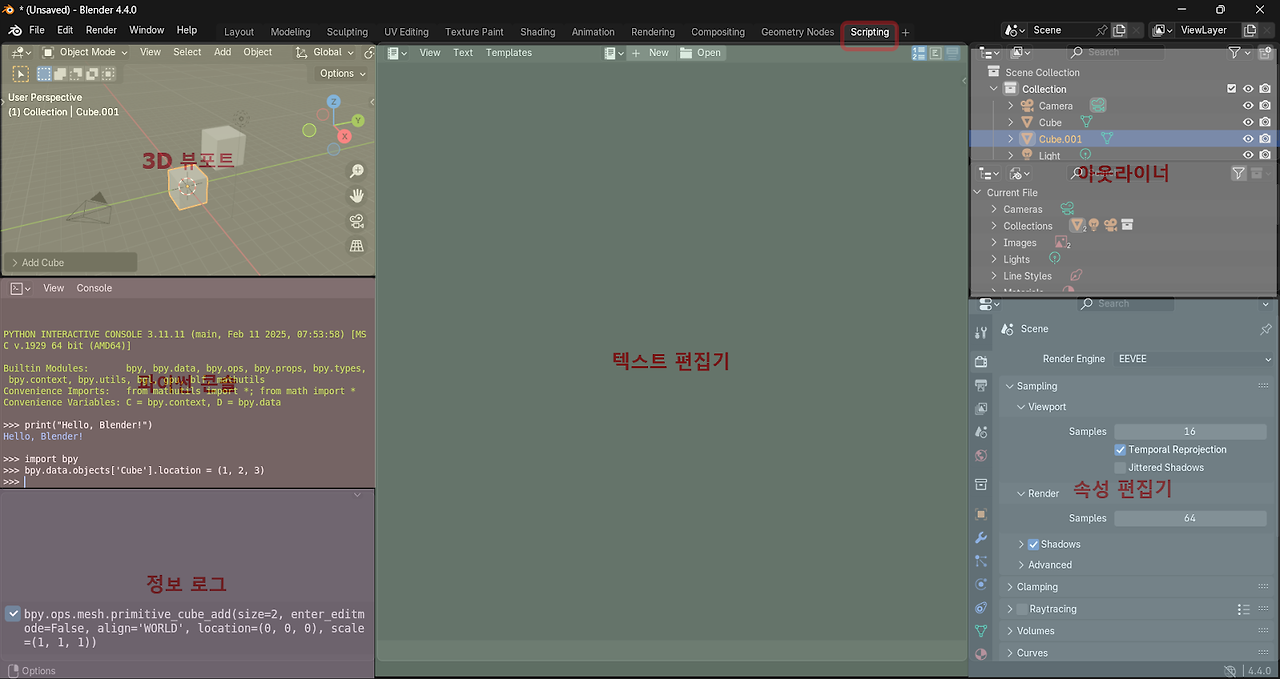Open the viewport Options dropdown
Viewport: 1280px width, 679px height.
coord(343,74)
